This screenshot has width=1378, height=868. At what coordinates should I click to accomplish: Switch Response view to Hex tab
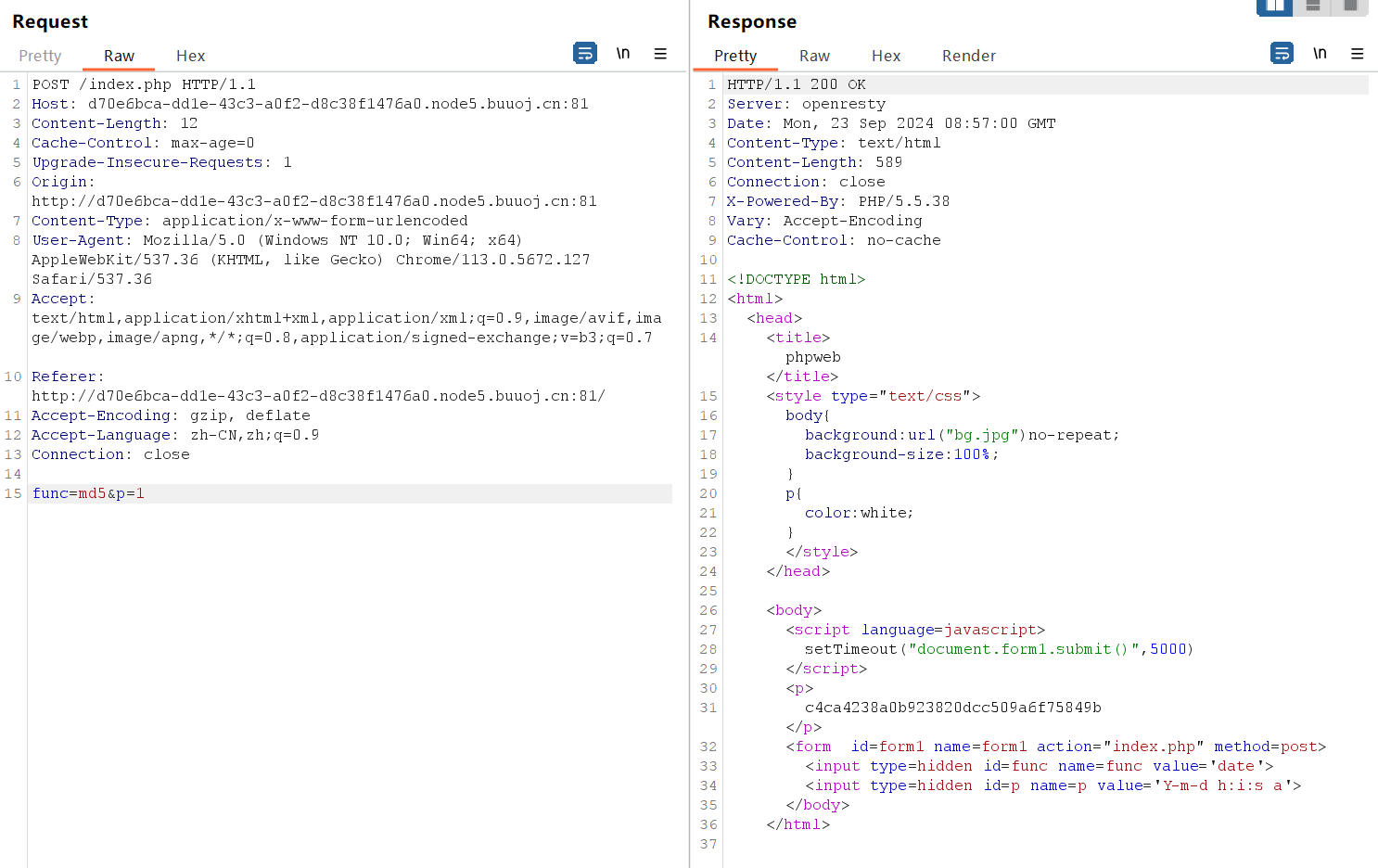point(887,56)
